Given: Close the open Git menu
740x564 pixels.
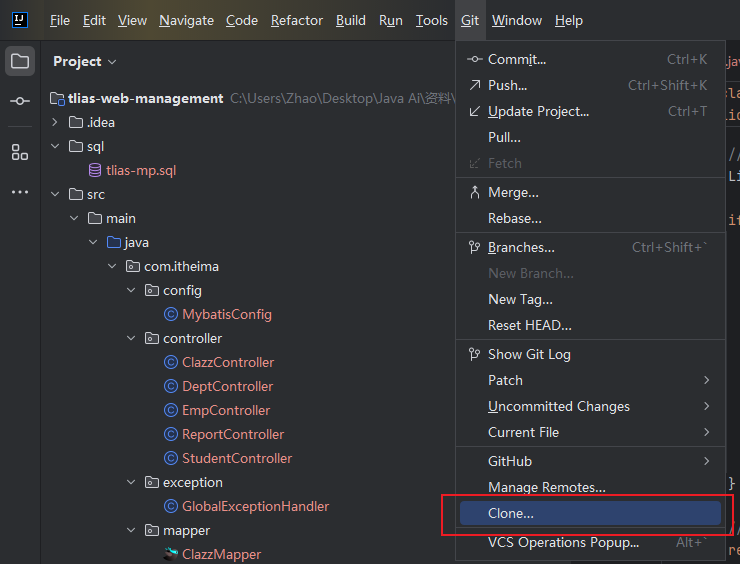Looking at the screenshot, I should [x=470, y=20].
